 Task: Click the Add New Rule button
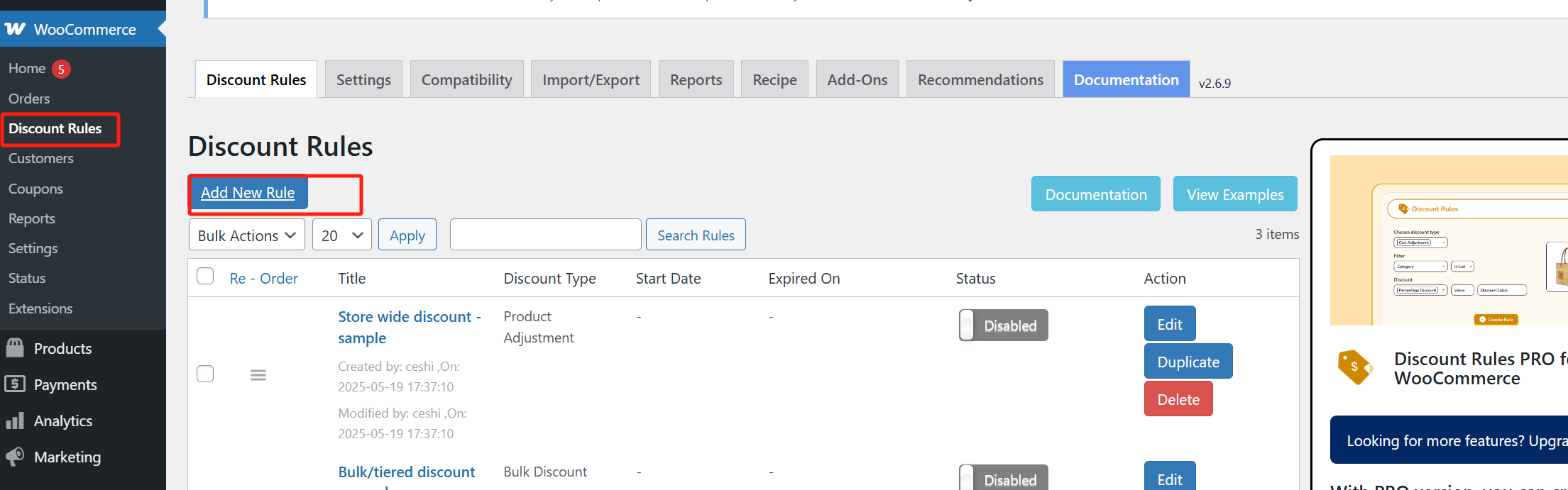click(248, 192)
